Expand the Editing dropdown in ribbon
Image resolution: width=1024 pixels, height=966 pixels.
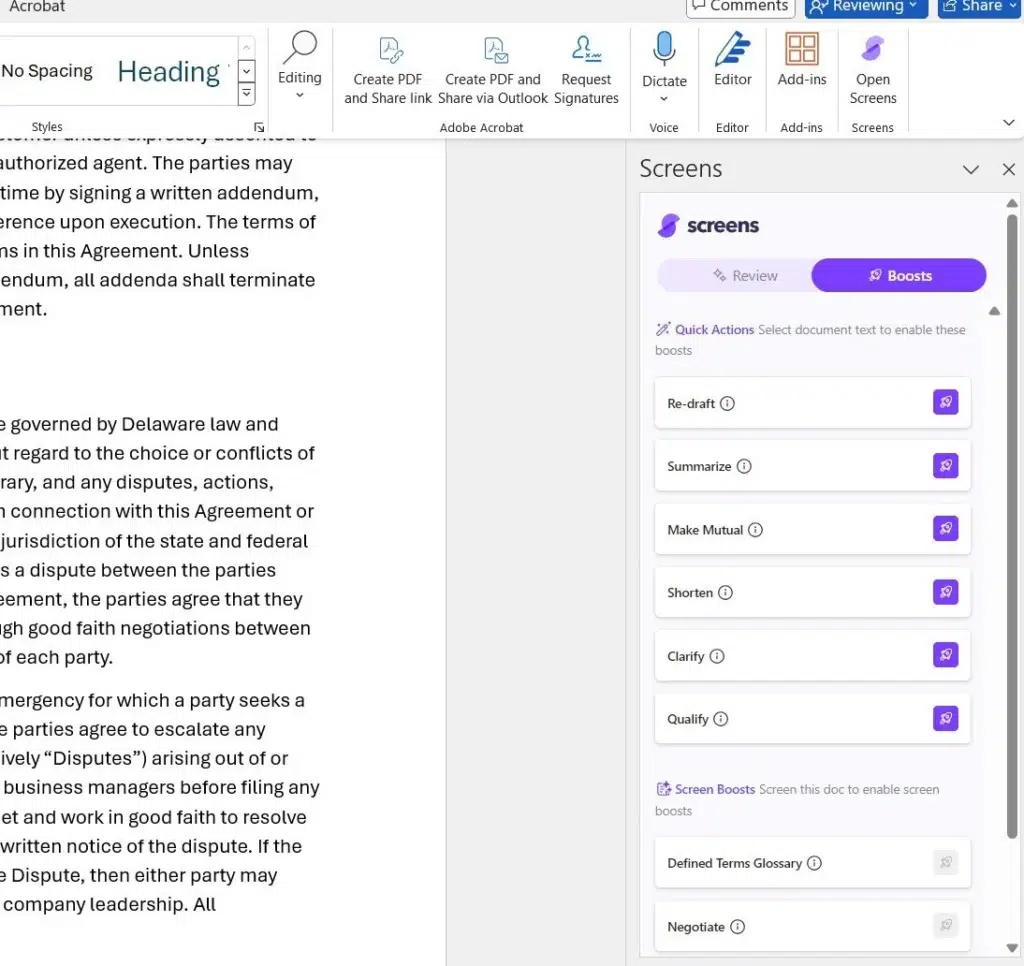299,96
